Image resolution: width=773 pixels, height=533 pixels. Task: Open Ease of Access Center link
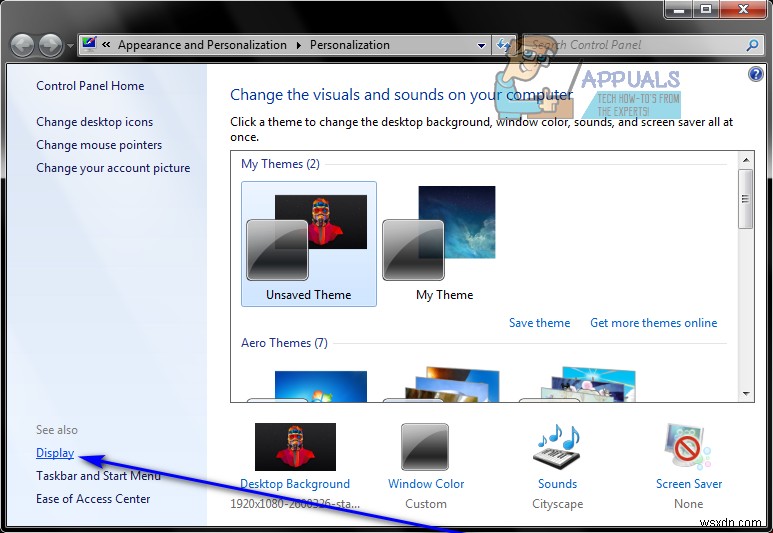93,499
